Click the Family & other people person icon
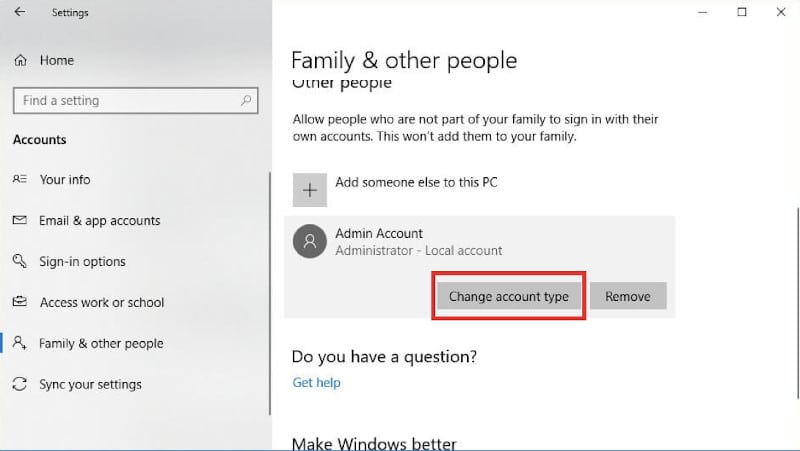 tap(19, 343)
